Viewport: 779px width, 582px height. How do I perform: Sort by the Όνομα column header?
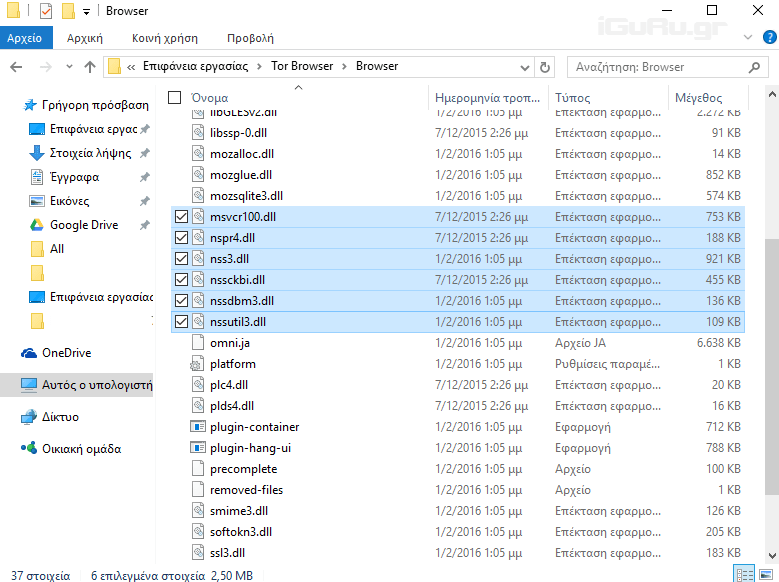tap(298, 97)
